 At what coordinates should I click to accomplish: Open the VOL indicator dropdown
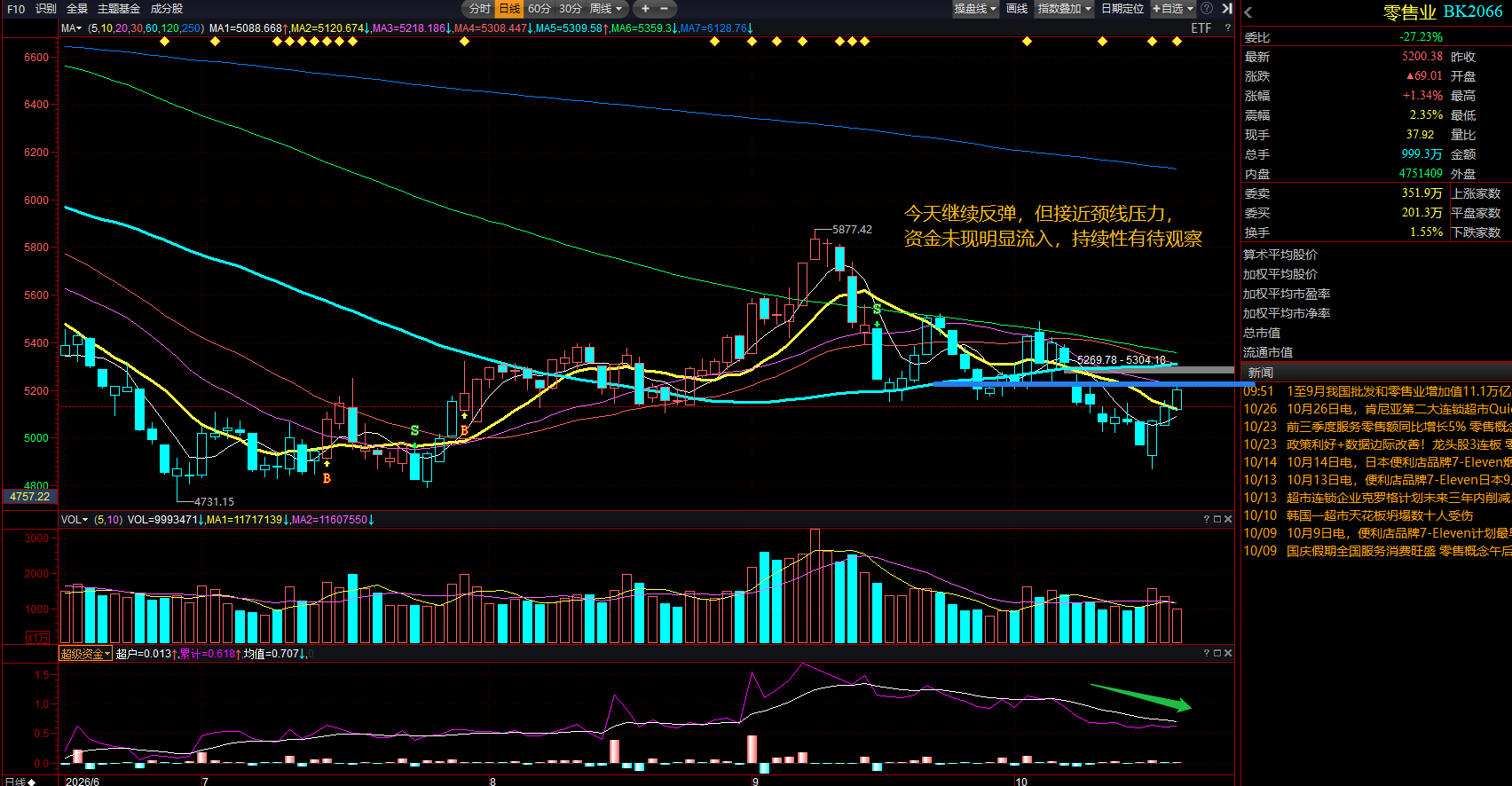pyautogui.click(x=75, y=519)
